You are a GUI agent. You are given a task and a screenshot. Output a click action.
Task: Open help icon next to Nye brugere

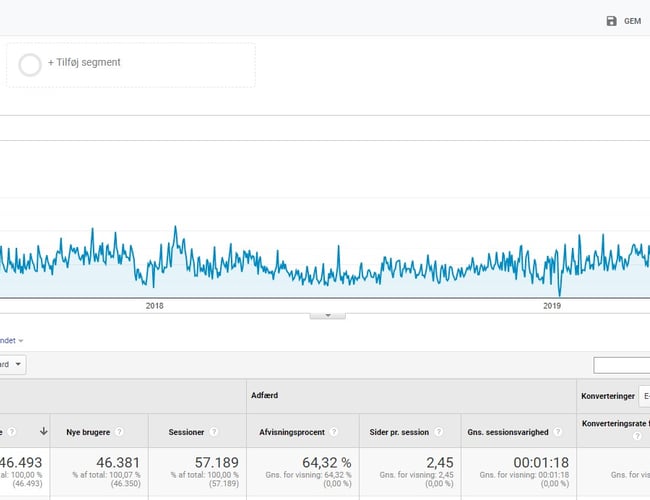coord(119,432)
